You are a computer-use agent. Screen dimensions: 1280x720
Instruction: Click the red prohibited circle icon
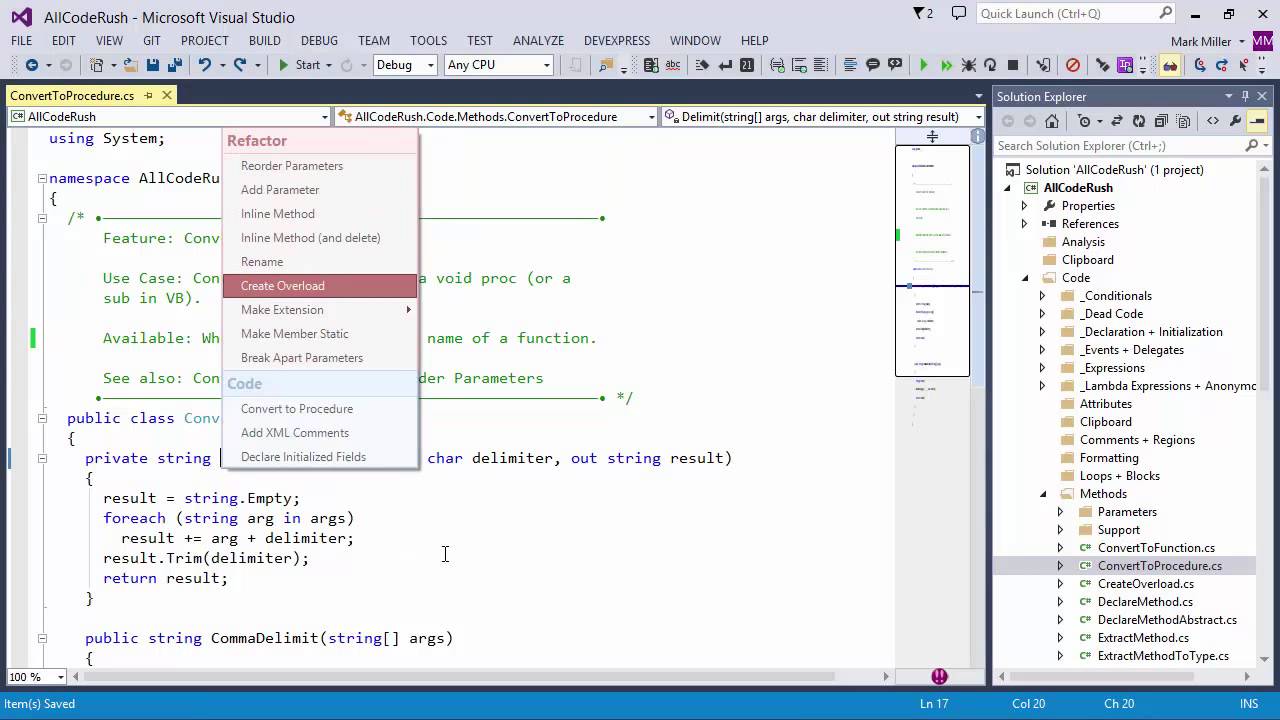[1073, 65]
